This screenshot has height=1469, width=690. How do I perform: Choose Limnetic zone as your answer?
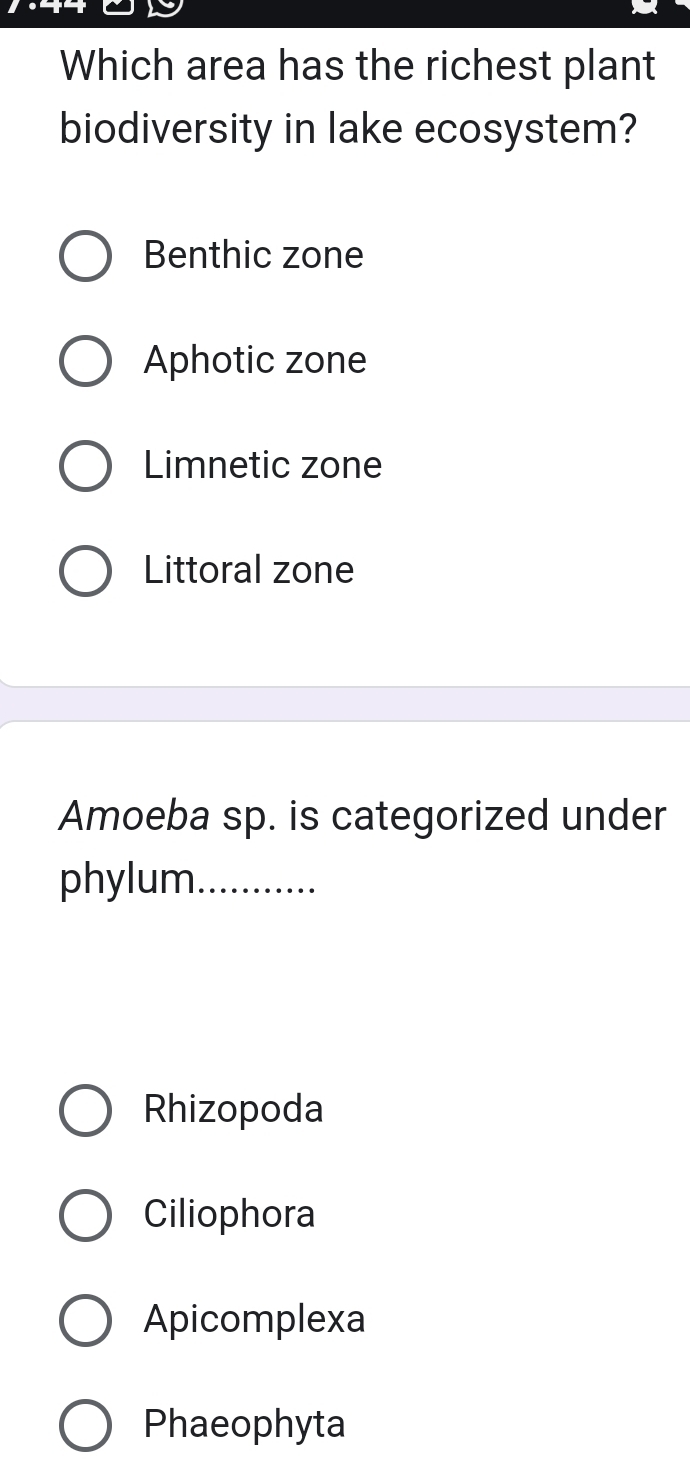[85, 466]
